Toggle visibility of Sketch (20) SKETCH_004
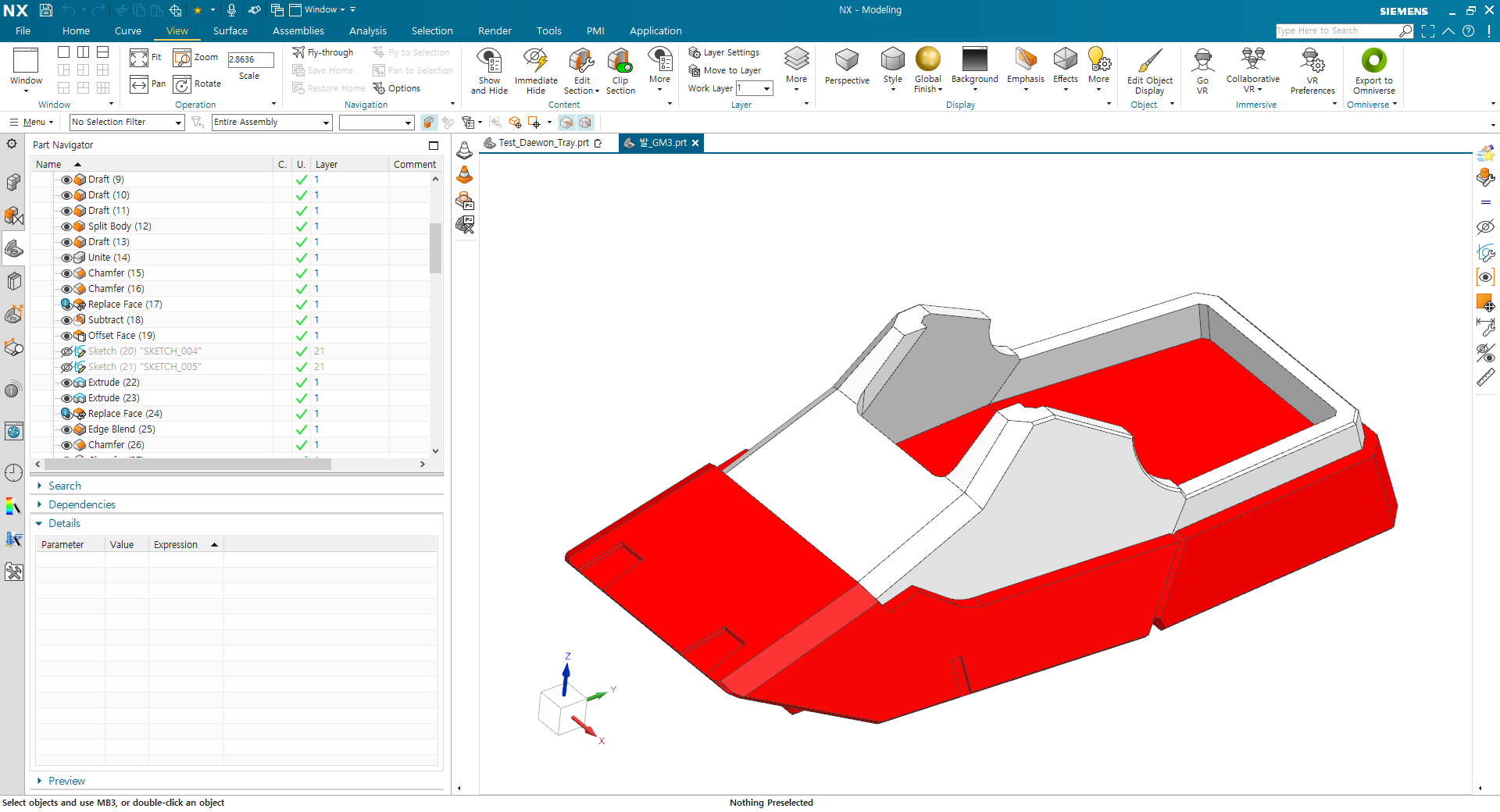 pyautogui.click(x=66, y=351)
